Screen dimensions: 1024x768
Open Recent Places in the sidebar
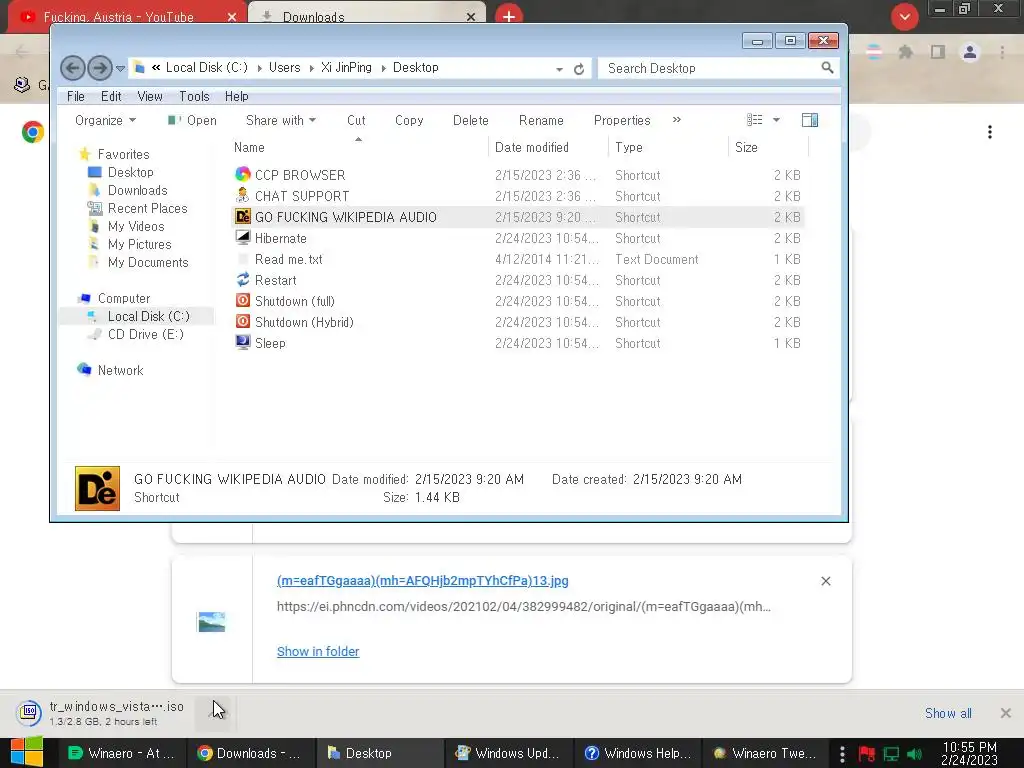tap(147, 208)
